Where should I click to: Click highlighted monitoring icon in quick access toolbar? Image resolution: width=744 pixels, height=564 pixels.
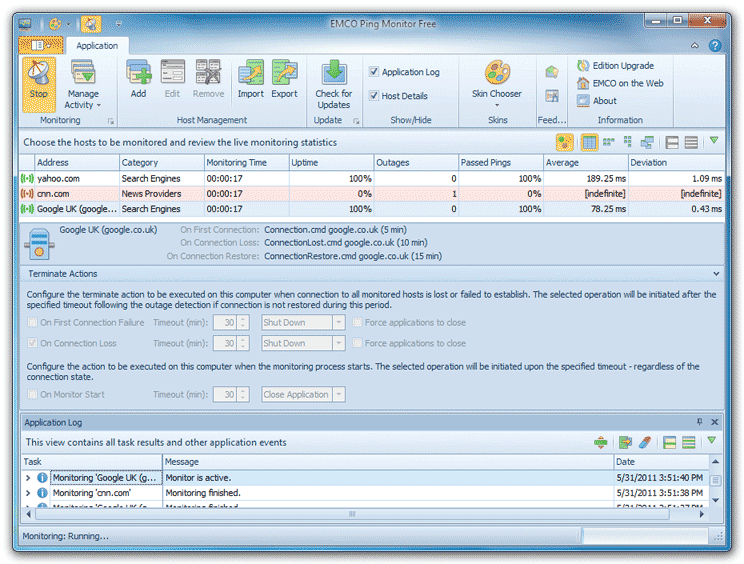pos(91,23)
